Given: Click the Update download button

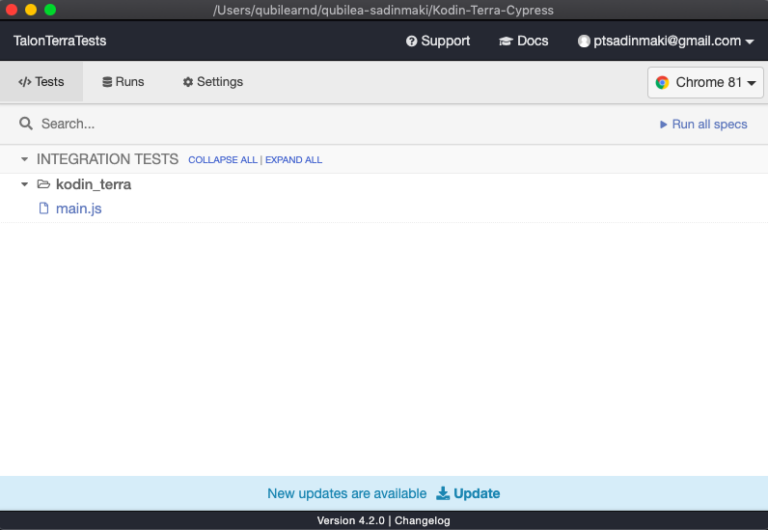Looking at the screenshot, I should [x=468, y=493].
